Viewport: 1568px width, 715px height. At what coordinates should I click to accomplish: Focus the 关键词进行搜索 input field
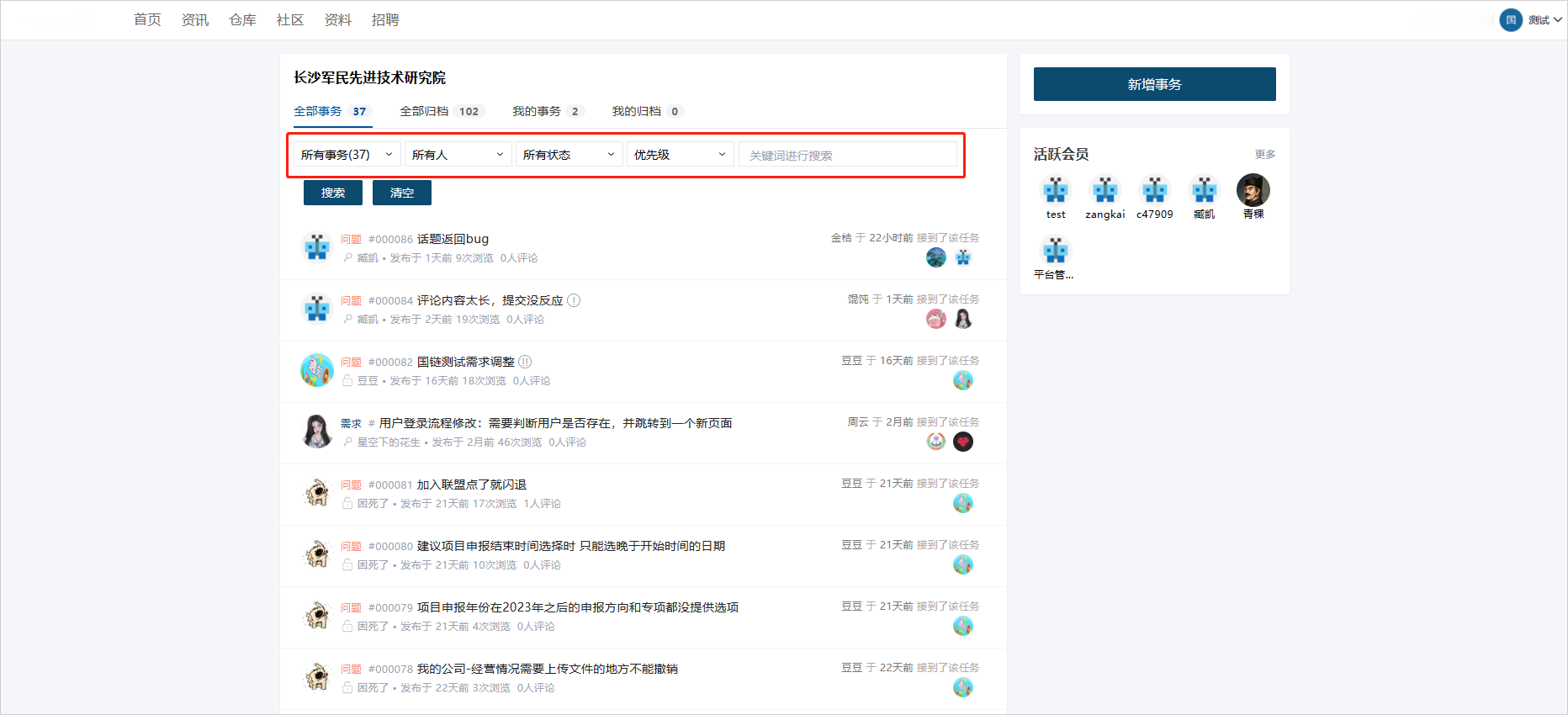point(847,155)
